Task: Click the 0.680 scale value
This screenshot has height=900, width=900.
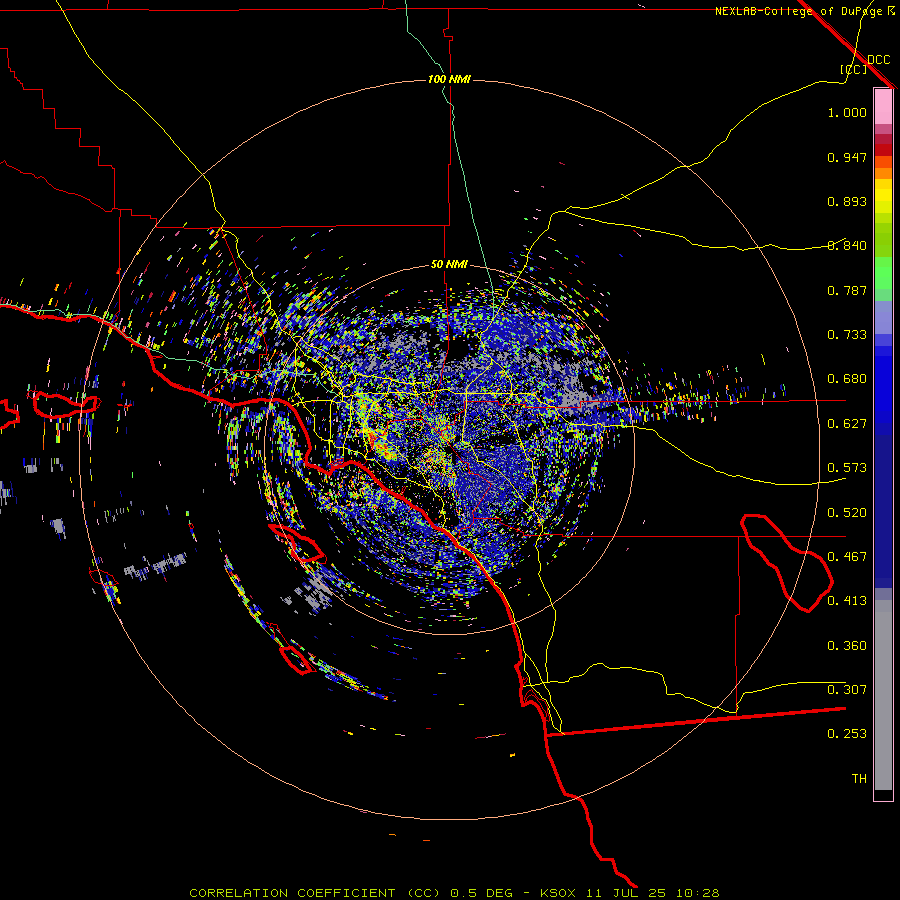Action: tap(847, 379)
